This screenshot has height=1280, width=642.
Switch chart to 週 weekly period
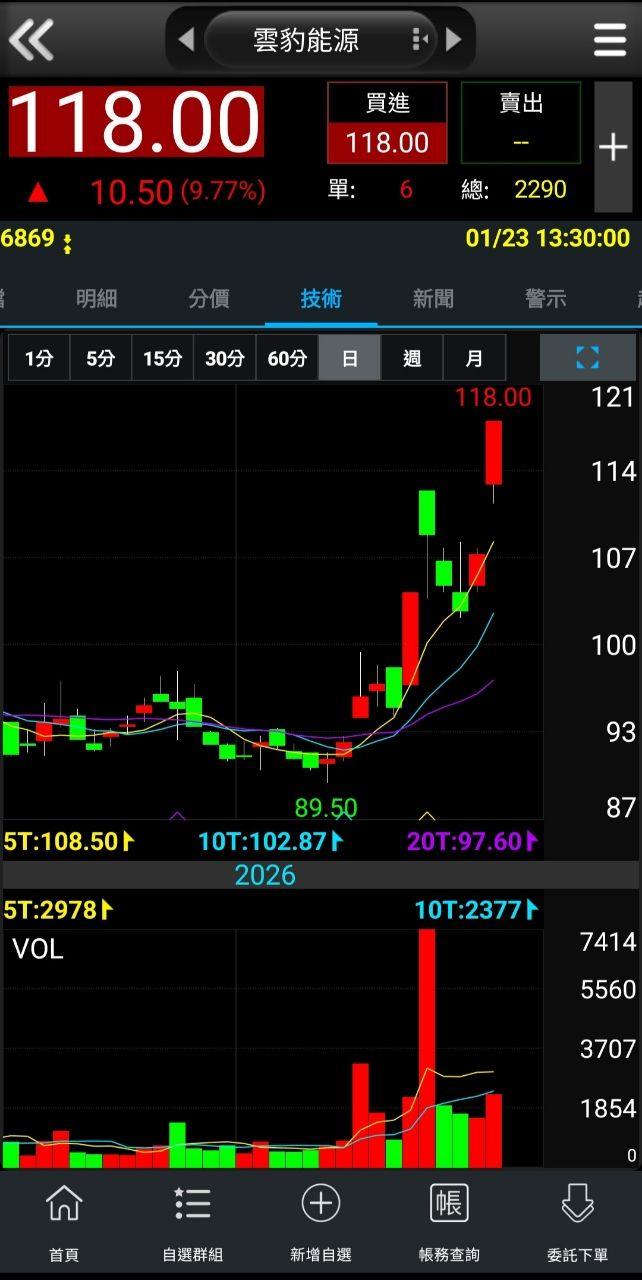tap(412, 358)
